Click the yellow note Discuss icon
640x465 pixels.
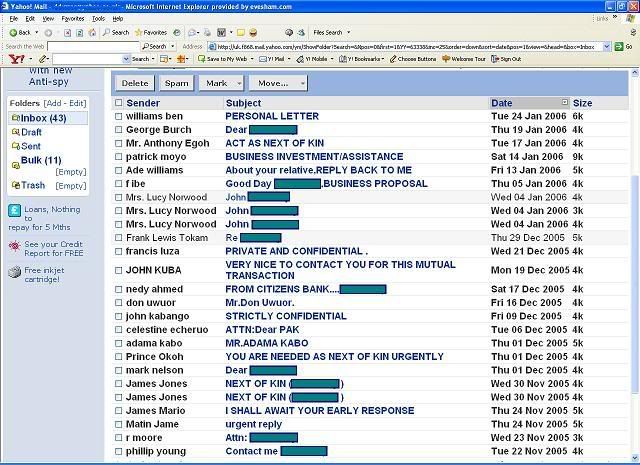click(241, 33)
